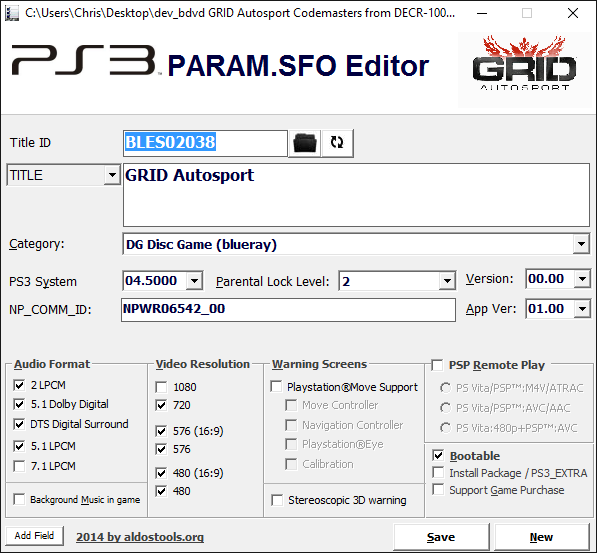Image resolution: width=597 pixels, height=553 pixels.
Task: Click the Add Field button
Action: click(x=34, y=535)
